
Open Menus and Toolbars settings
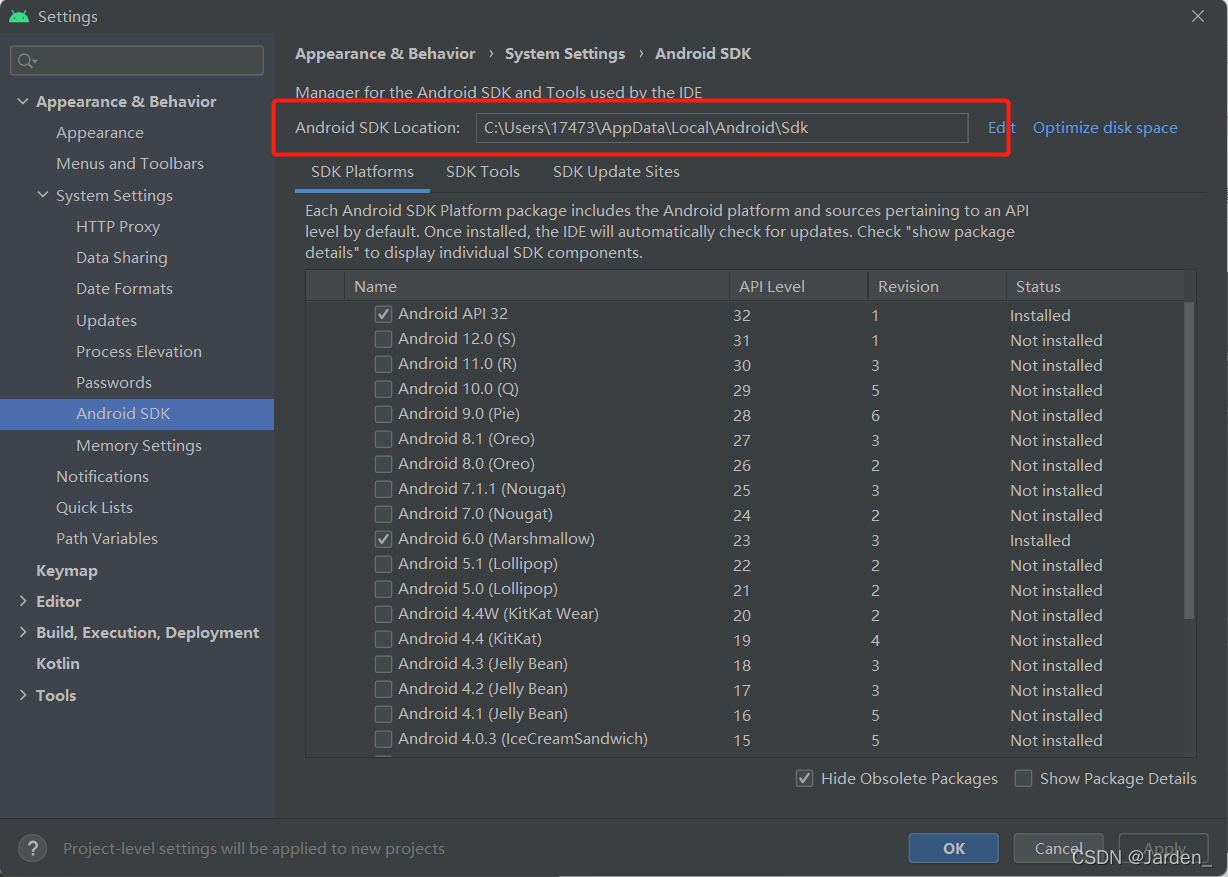pyautogui.click(x=130, y=163)
